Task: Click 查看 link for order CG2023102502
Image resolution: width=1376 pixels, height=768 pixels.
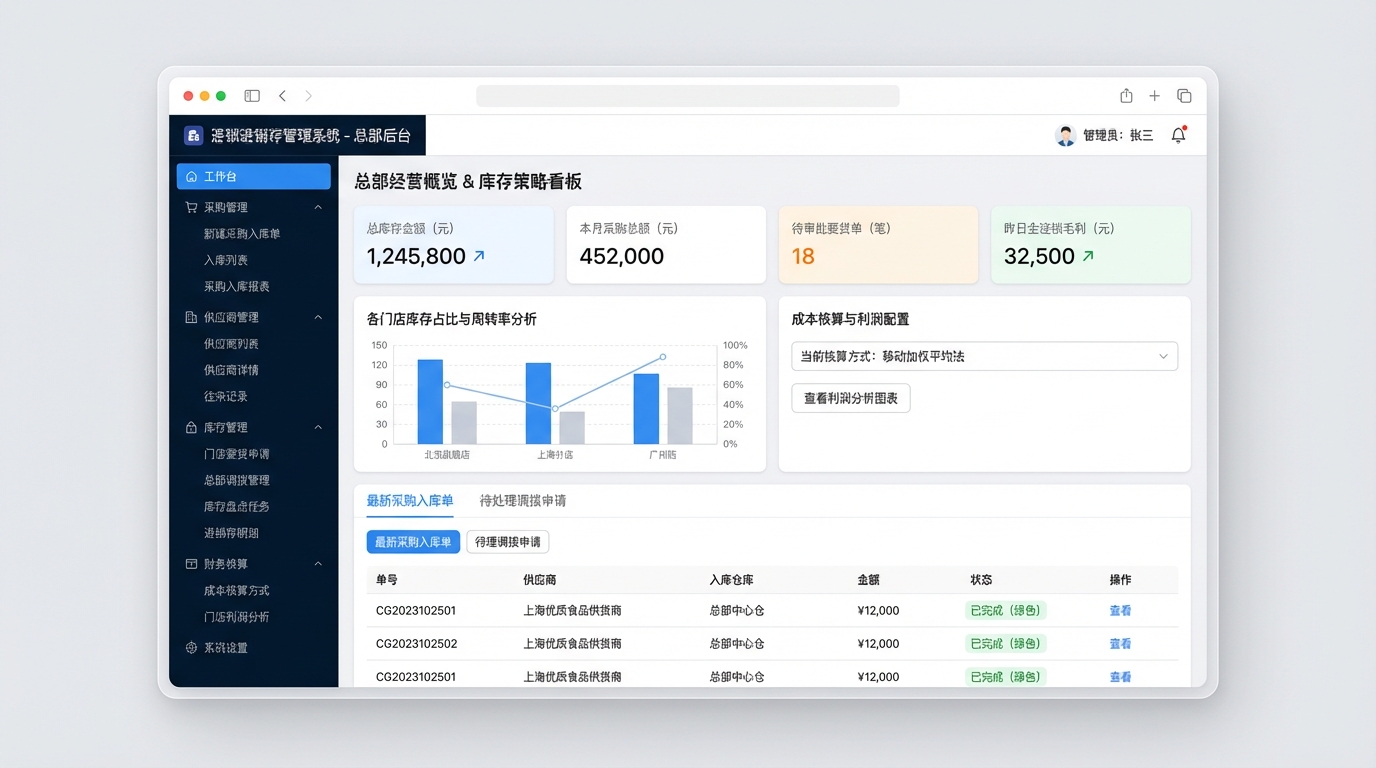Action: tap(1120, 644)
